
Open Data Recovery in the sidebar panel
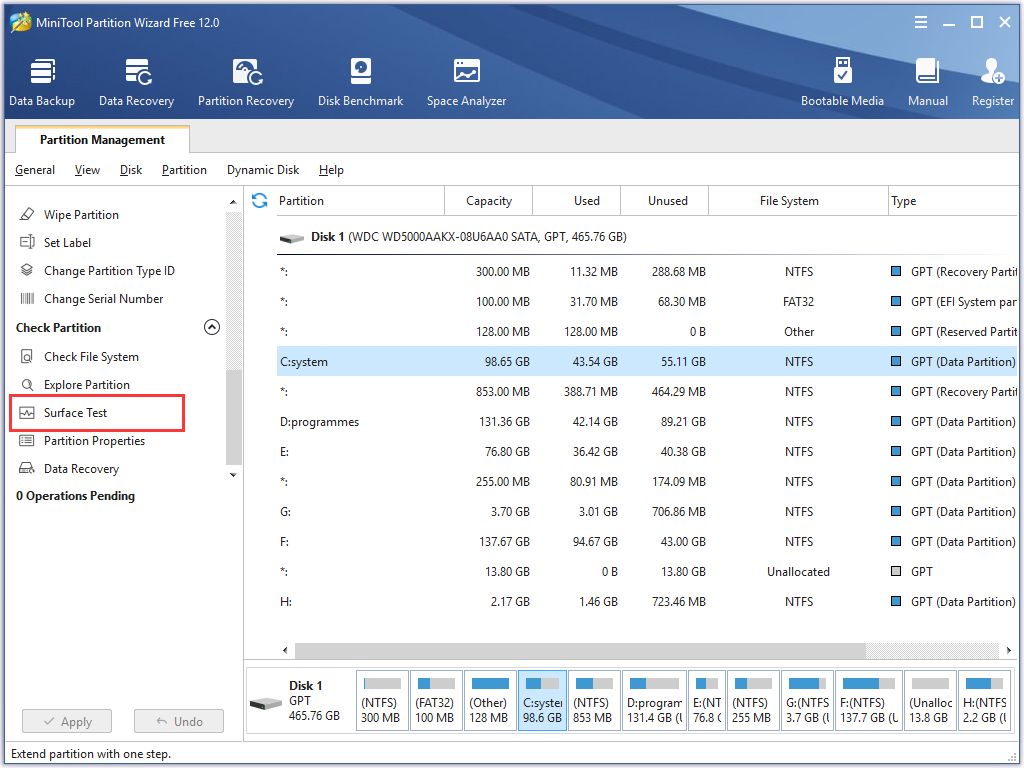[81, 469]
